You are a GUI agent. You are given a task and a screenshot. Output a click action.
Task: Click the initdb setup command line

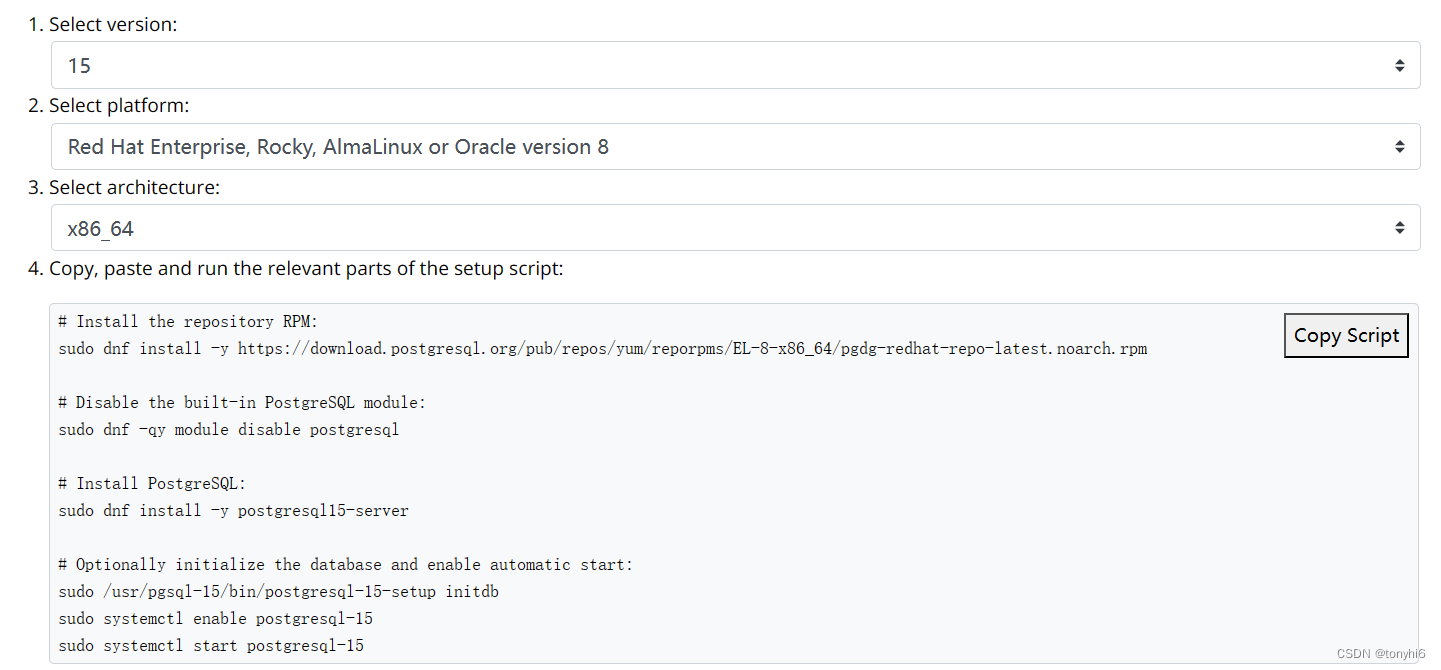point(277,591)
